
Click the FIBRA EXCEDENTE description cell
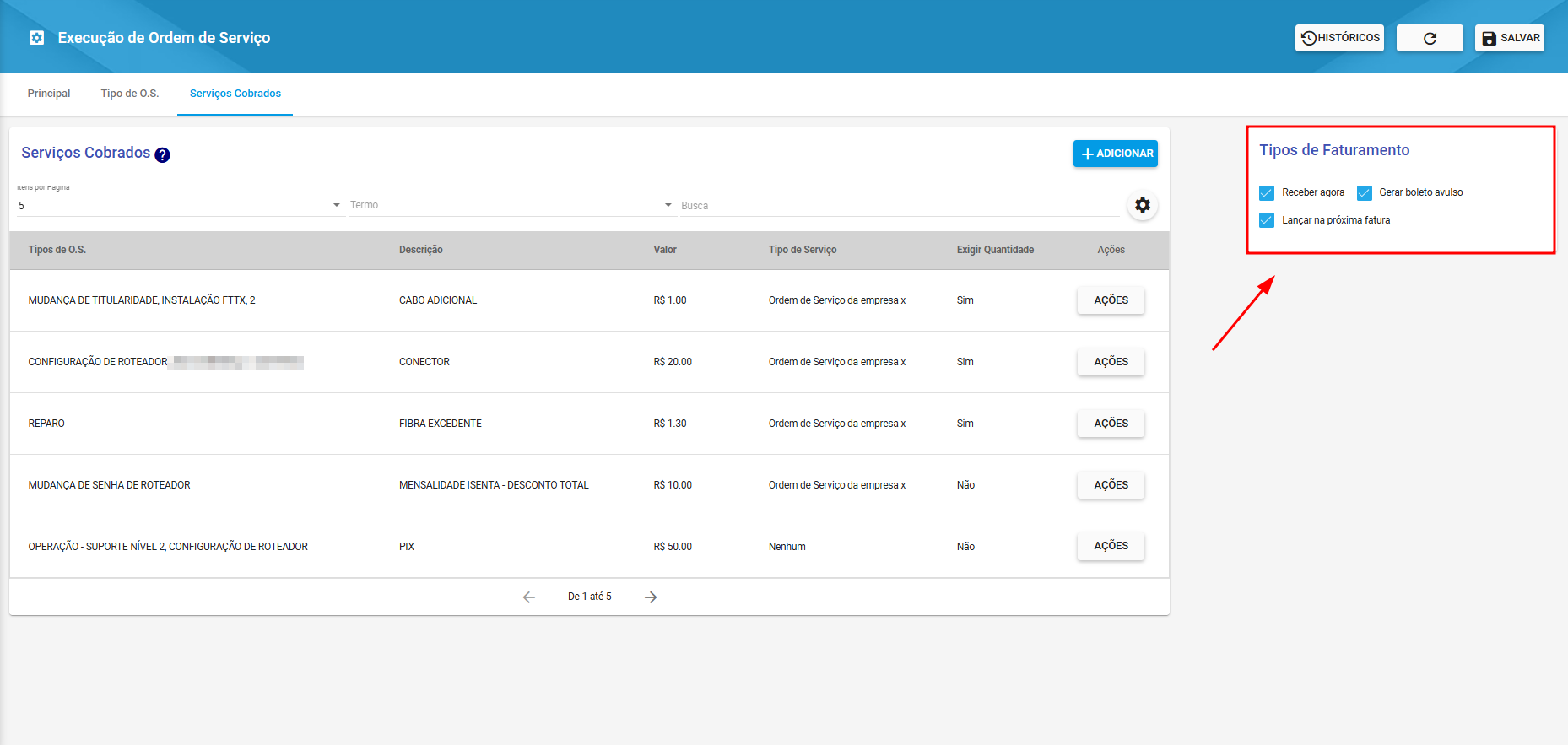tap(441, 424)
